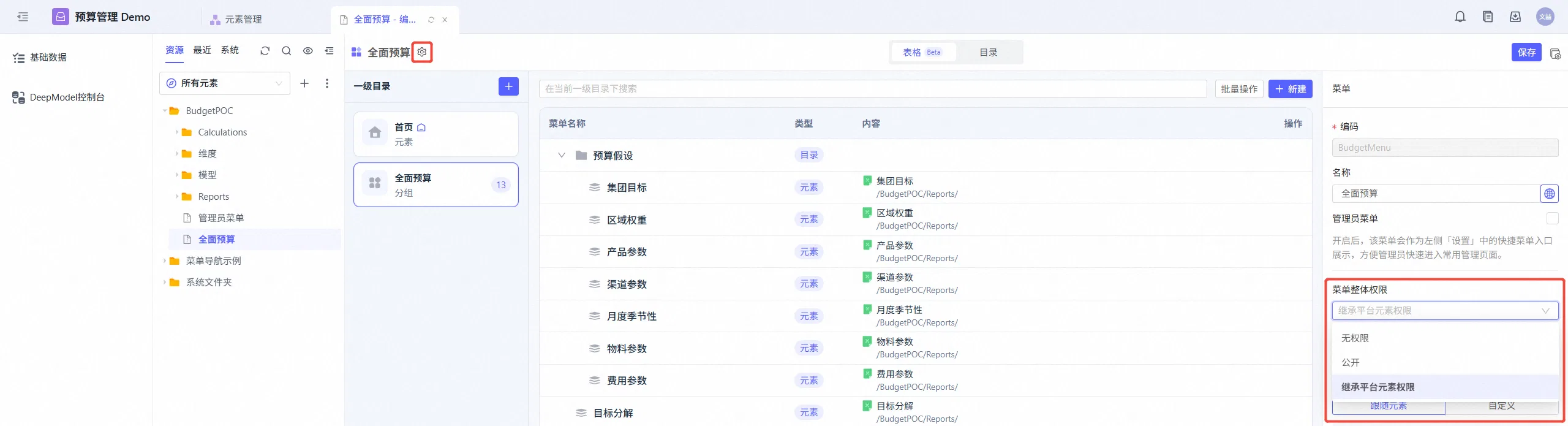Screen dimensions: 1568x426
Task: Click the 首页 home card icon
Action: [375, 133]
